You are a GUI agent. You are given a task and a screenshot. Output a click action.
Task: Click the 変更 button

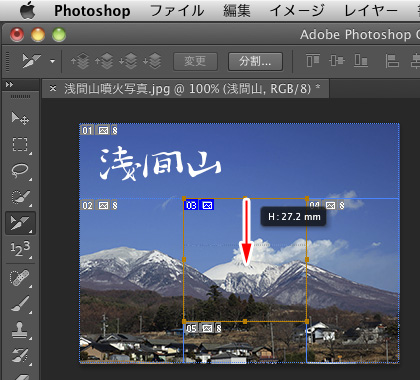(195, 61)
